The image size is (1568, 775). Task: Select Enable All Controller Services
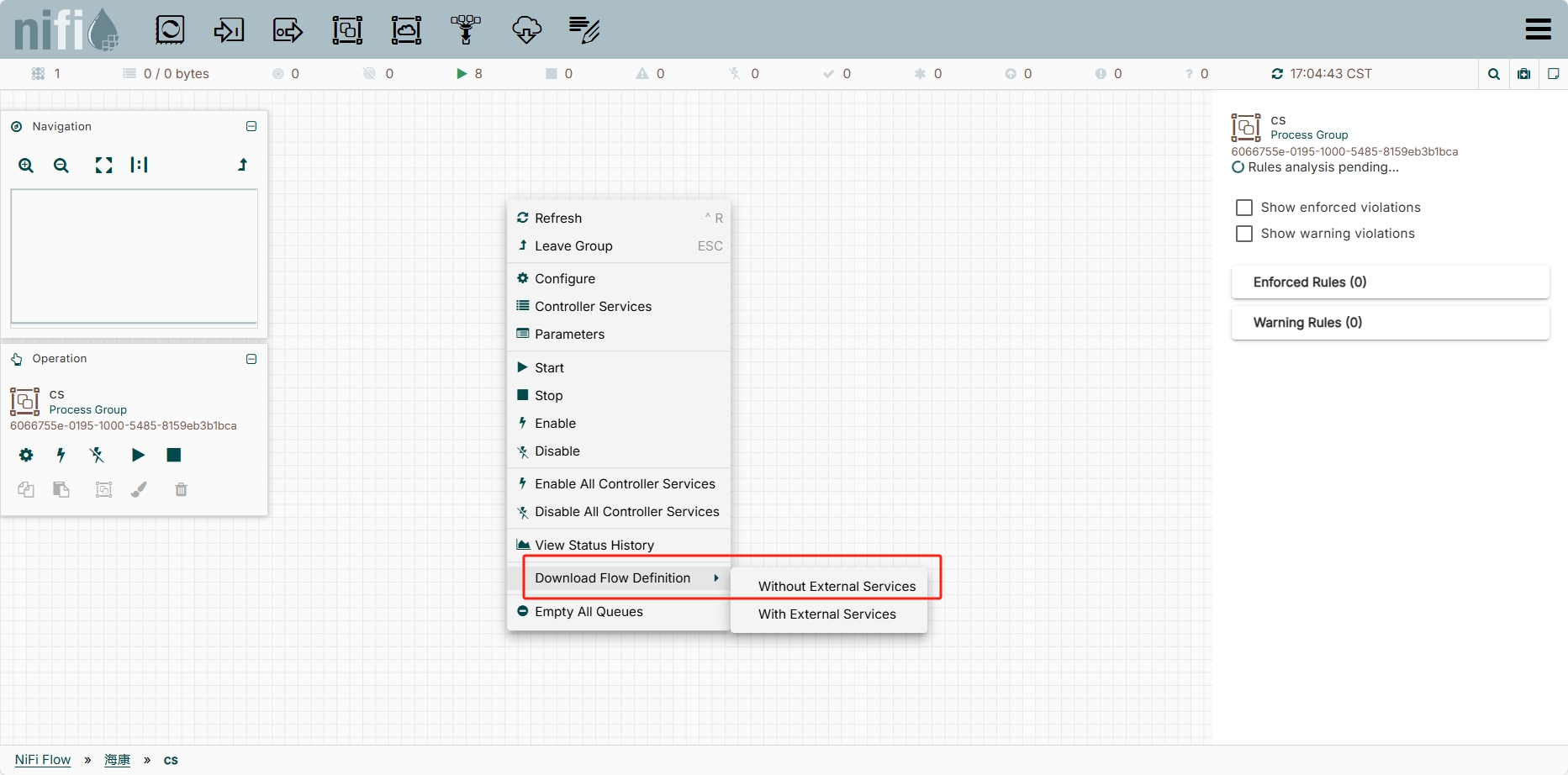click(x=625, y=484)
